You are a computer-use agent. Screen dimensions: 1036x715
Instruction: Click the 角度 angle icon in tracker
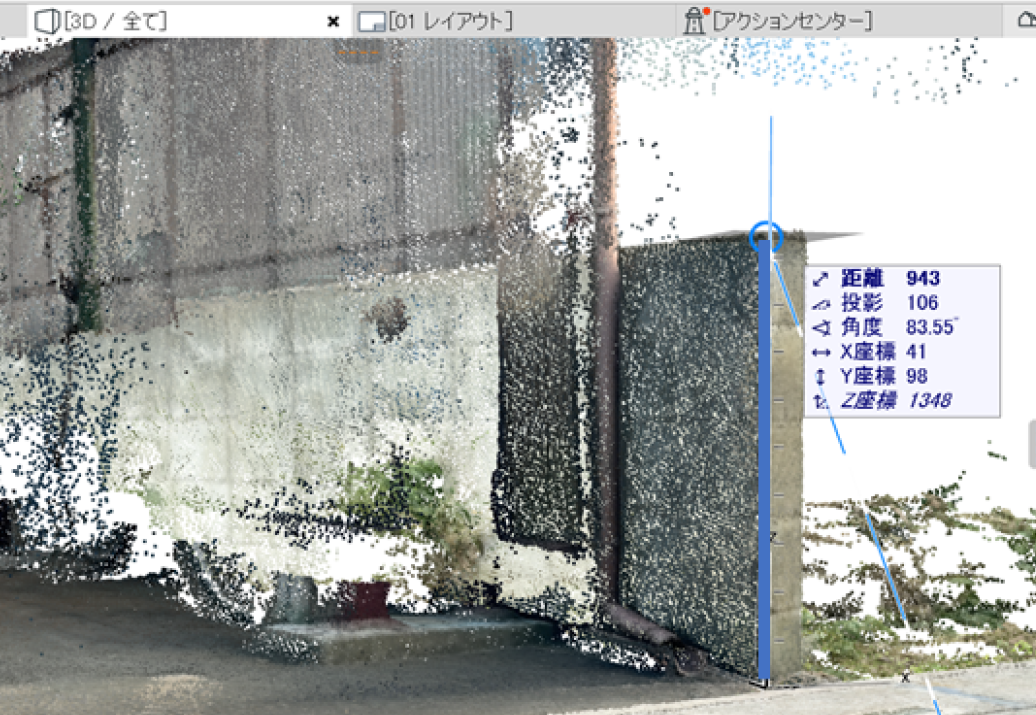[821, 327]
